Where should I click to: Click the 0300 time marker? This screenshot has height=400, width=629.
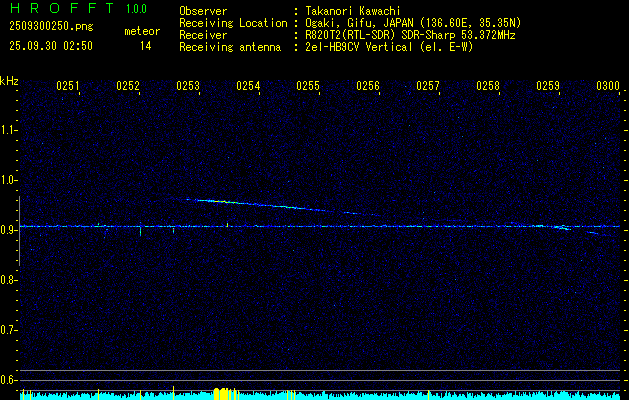608,87
